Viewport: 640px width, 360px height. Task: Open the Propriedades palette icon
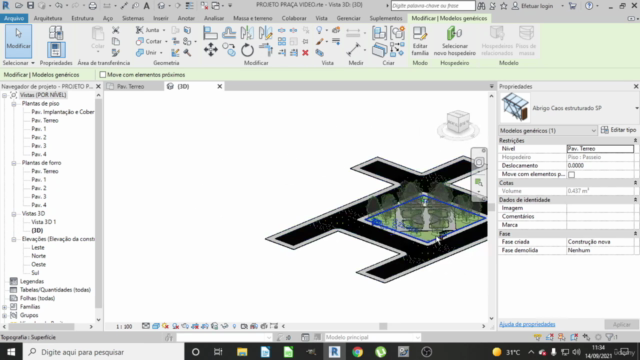click(56, 50)
